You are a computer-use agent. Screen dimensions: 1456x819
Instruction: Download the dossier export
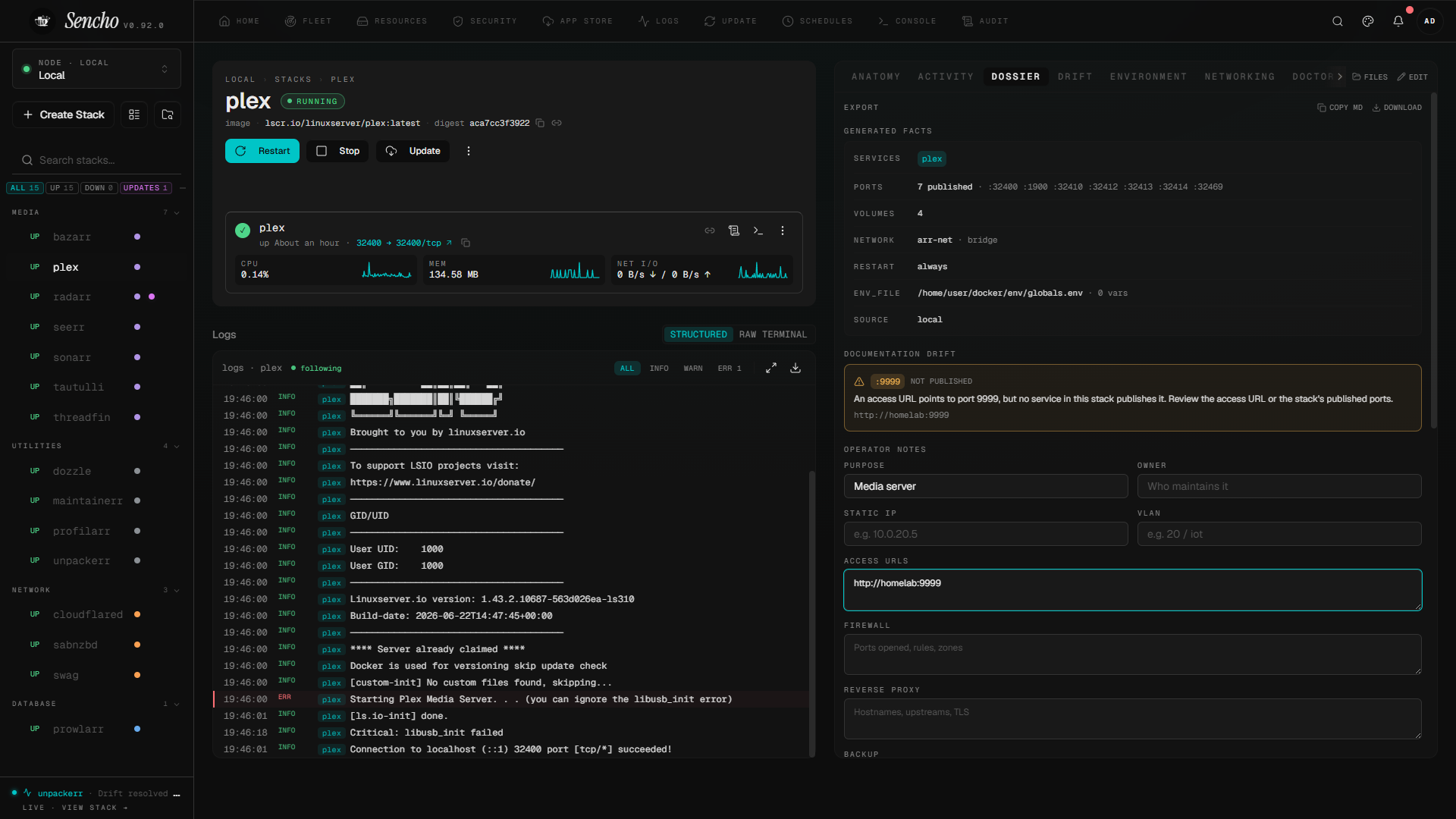[x=1397, y=108]
